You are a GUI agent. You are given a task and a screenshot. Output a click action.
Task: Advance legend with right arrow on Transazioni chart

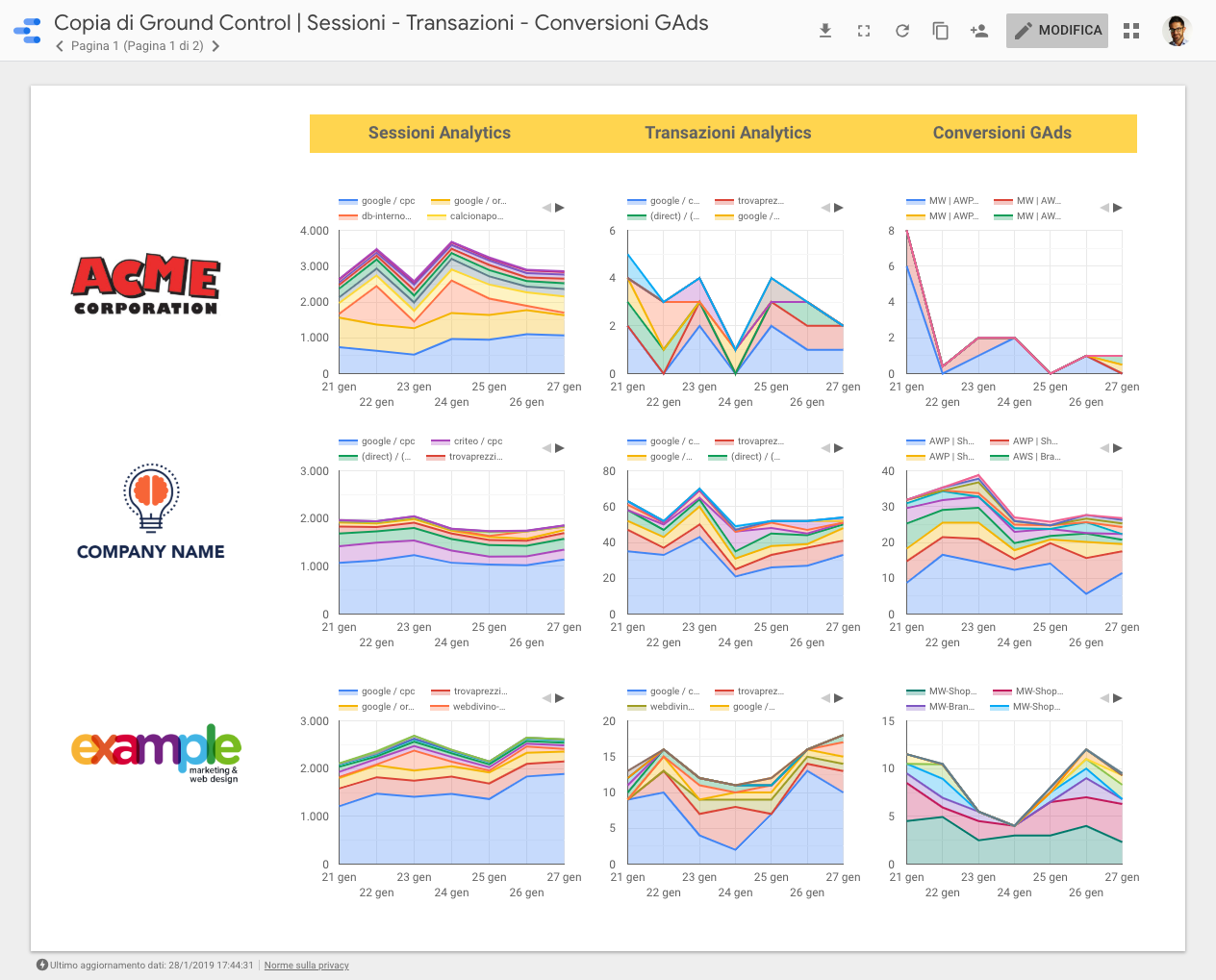click(x=839, y=207)
